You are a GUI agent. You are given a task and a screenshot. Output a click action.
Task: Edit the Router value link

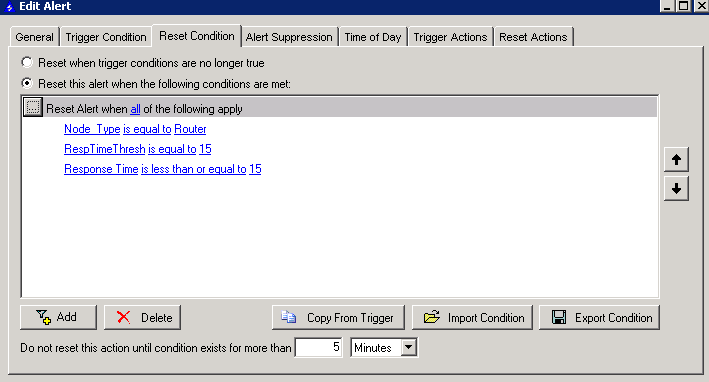point(190,129)
